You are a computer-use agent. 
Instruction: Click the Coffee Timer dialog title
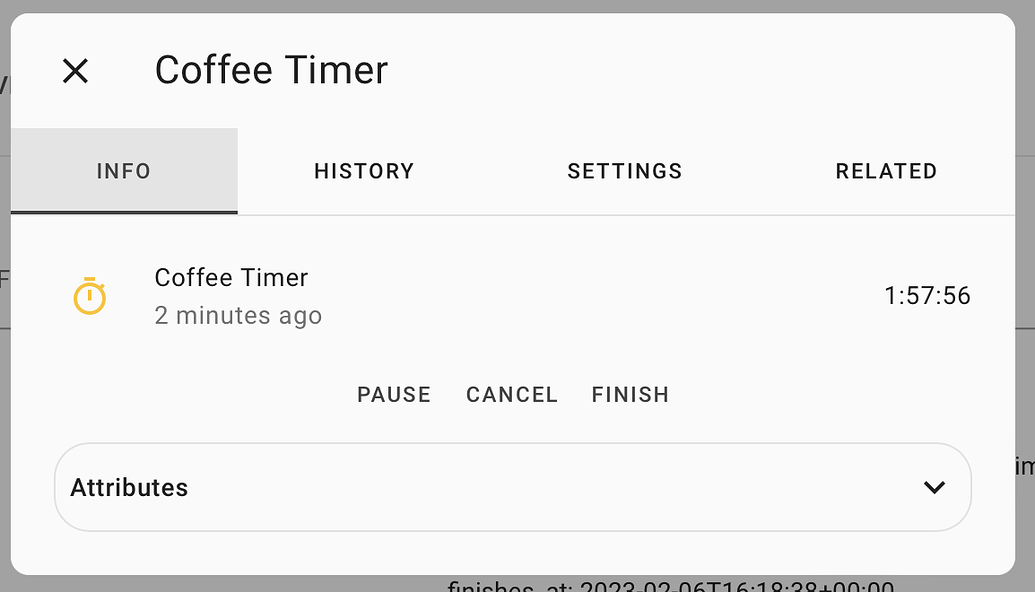[x=270, y=70]
